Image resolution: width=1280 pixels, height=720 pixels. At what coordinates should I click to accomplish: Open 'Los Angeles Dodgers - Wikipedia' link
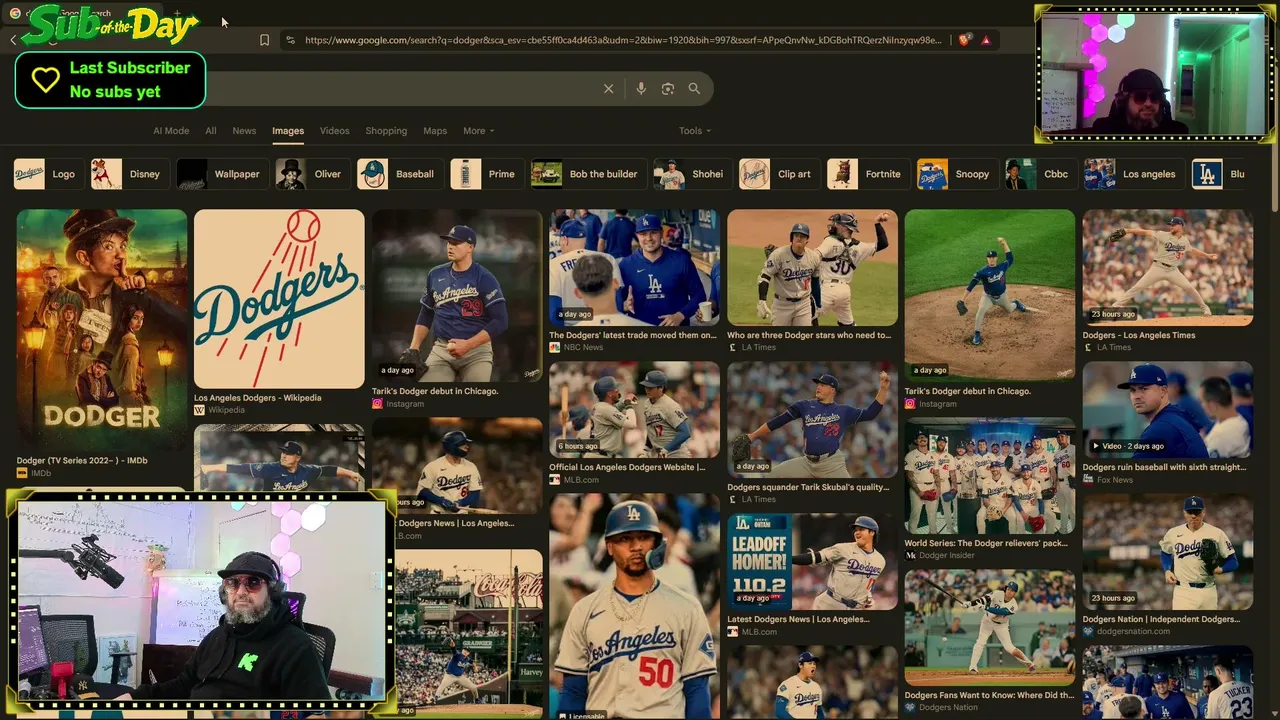(258, 398)
